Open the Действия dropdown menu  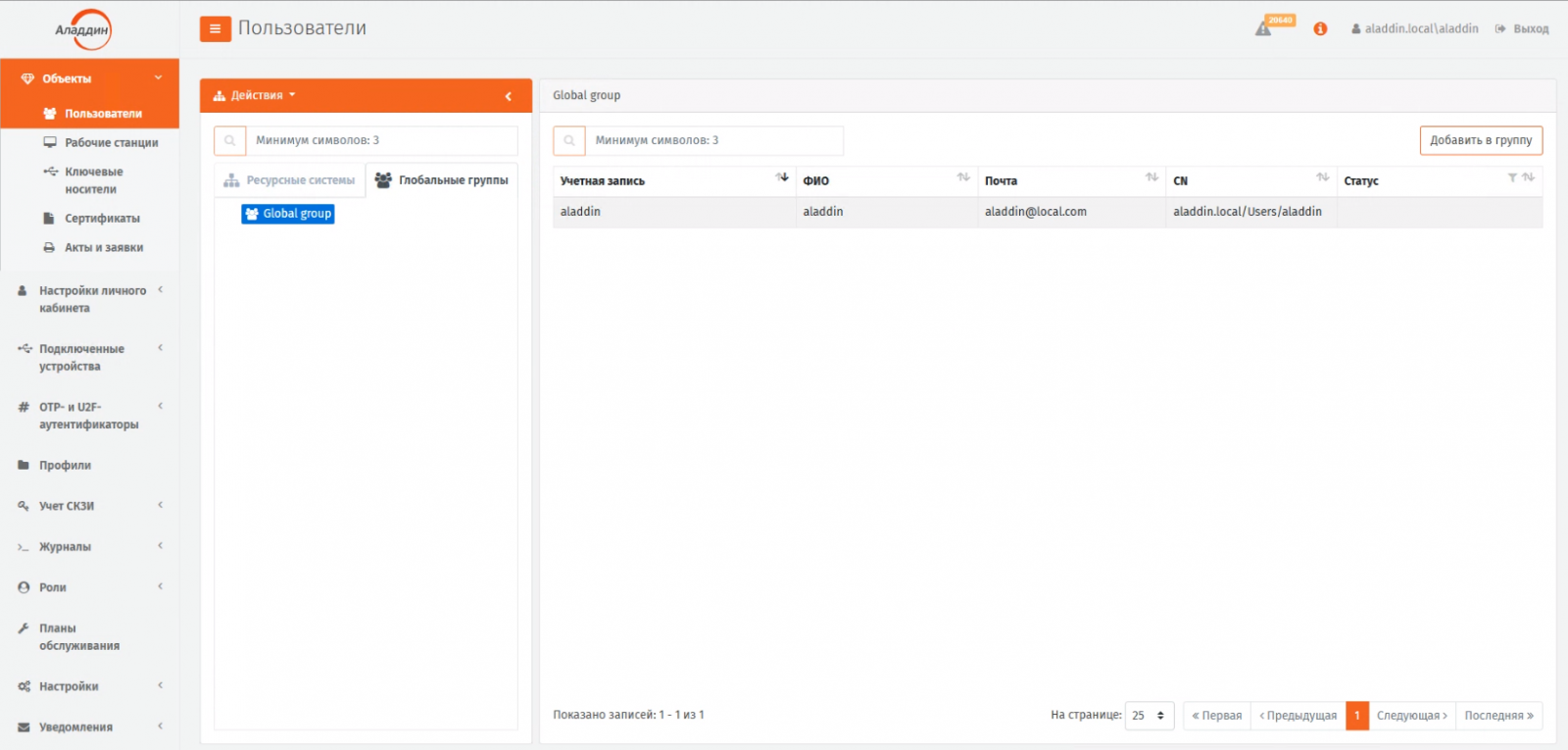point(255,96)
